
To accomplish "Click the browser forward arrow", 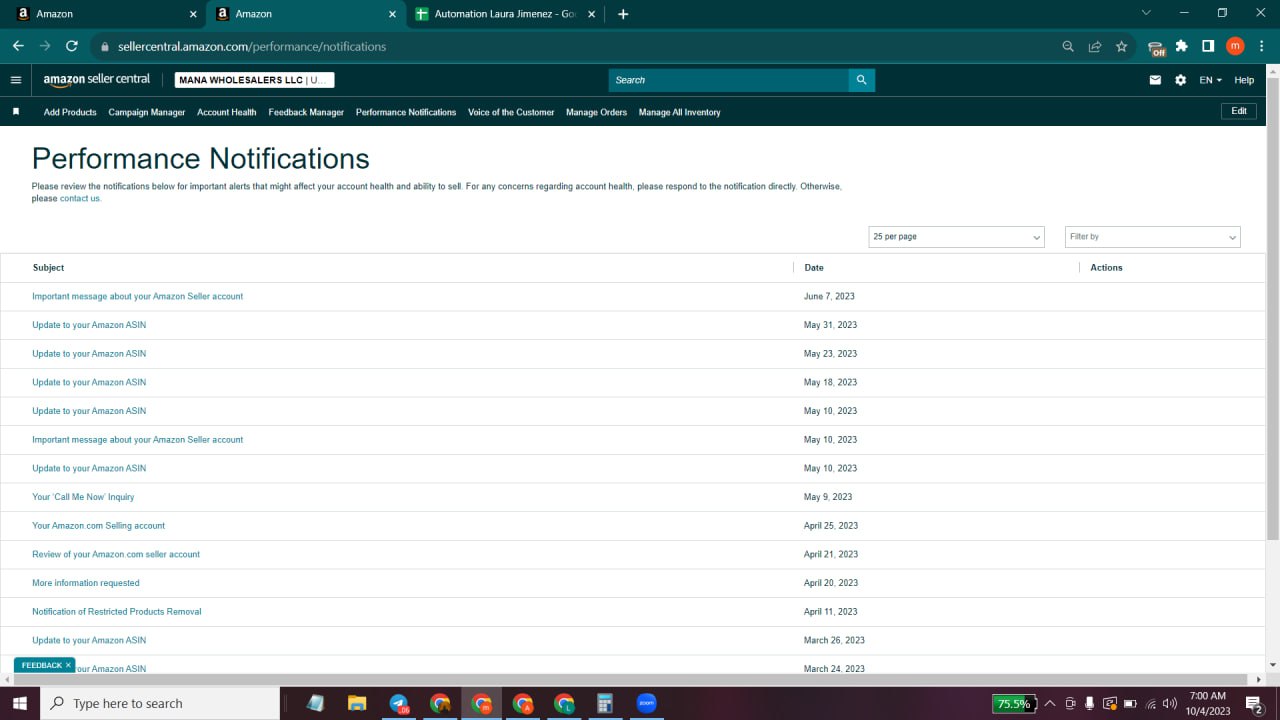I will click(45, 46).
